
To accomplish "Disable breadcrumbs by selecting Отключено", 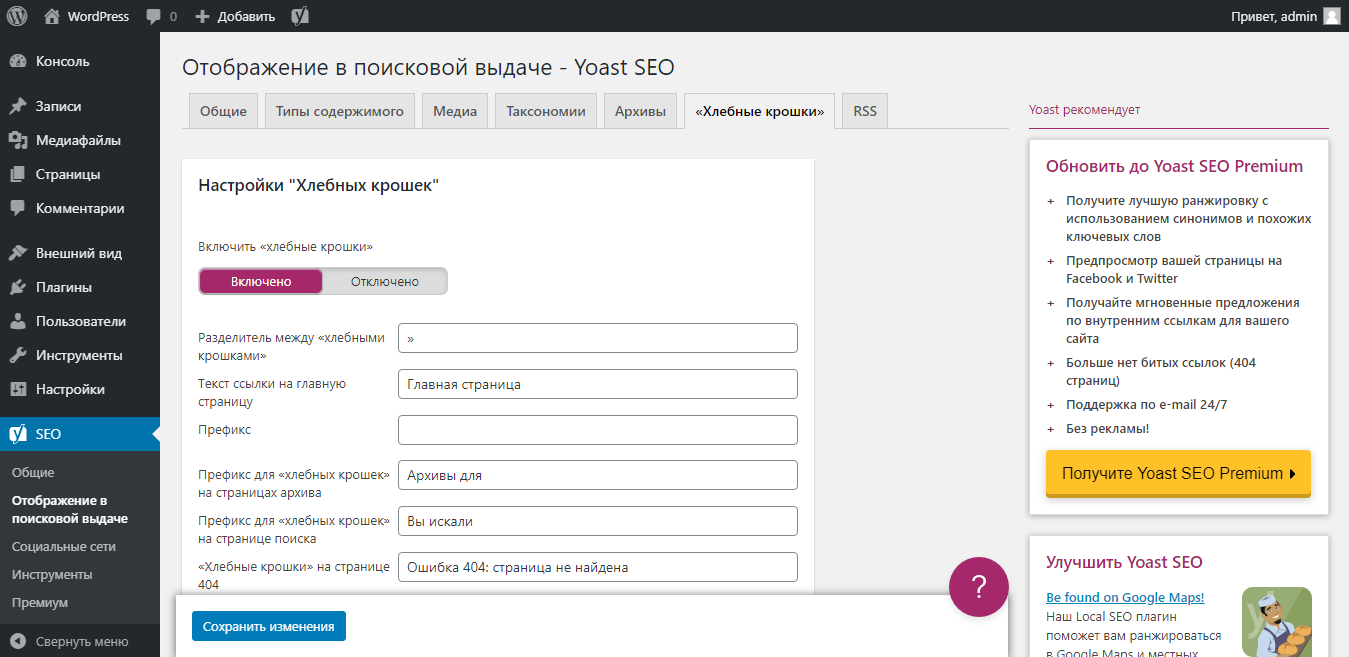I will click(387, 281).
